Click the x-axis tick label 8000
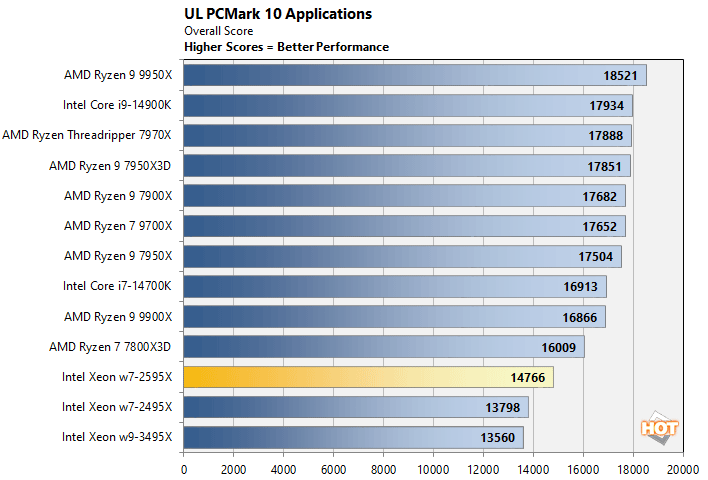708x480 pixels. click(x=383, y=470)
